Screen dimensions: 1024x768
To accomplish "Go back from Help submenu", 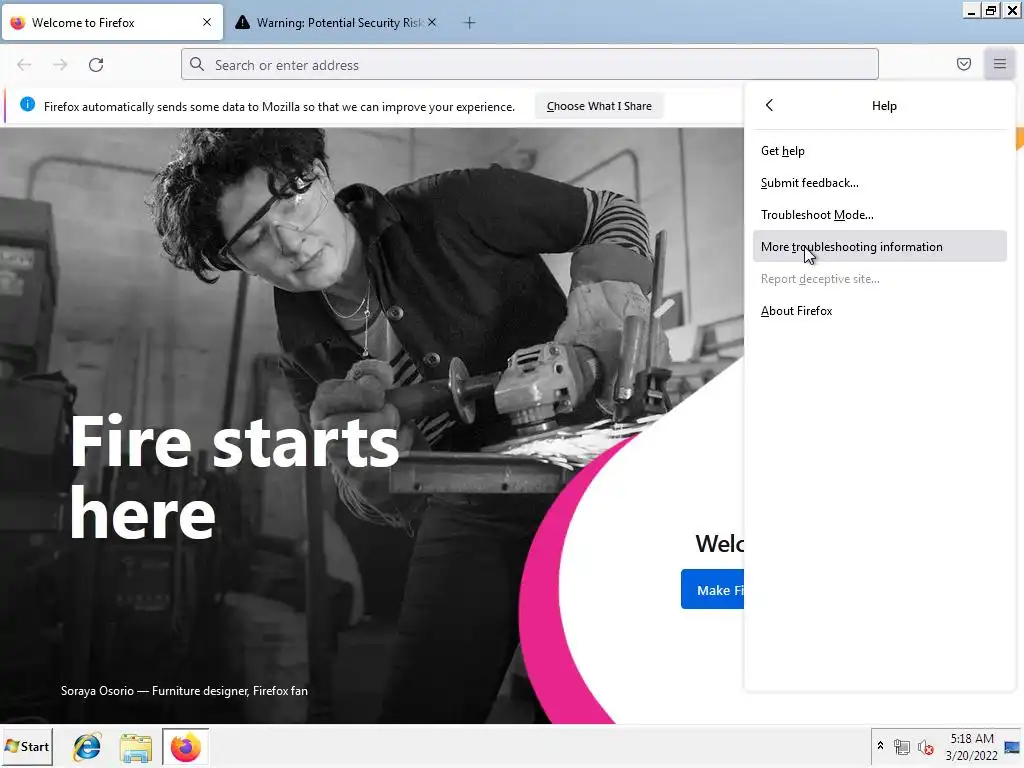I will [x=769, y=105].
